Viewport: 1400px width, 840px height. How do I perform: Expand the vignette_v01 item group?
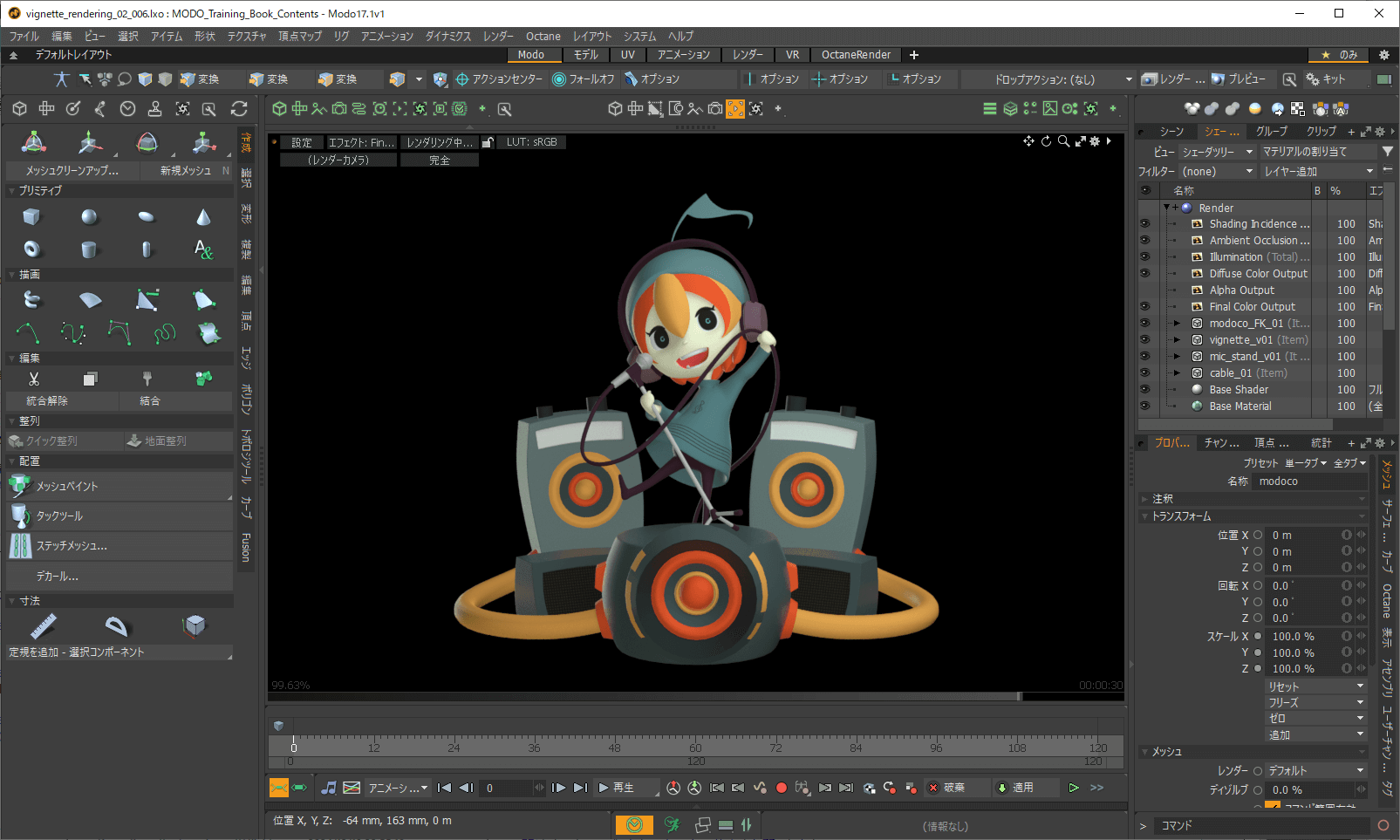point(1177,339)
